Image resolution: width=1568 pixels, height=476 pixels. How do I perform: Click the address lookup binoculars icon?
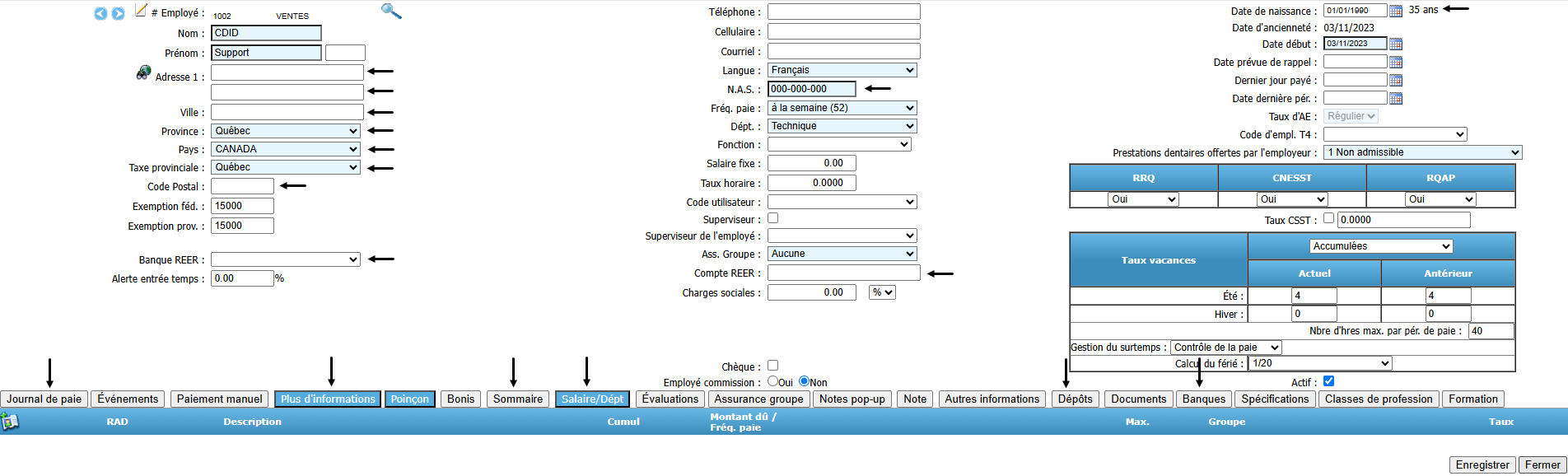coord(143,73)
